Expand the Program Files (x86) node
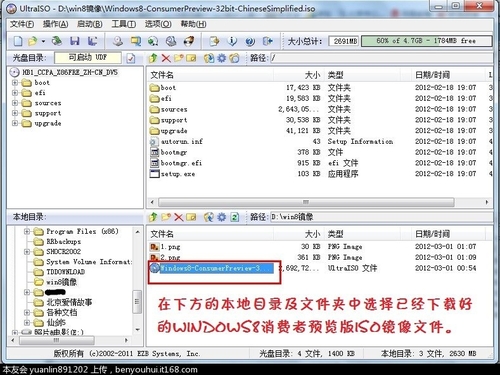500x375 pixels. tap(27, 231)
